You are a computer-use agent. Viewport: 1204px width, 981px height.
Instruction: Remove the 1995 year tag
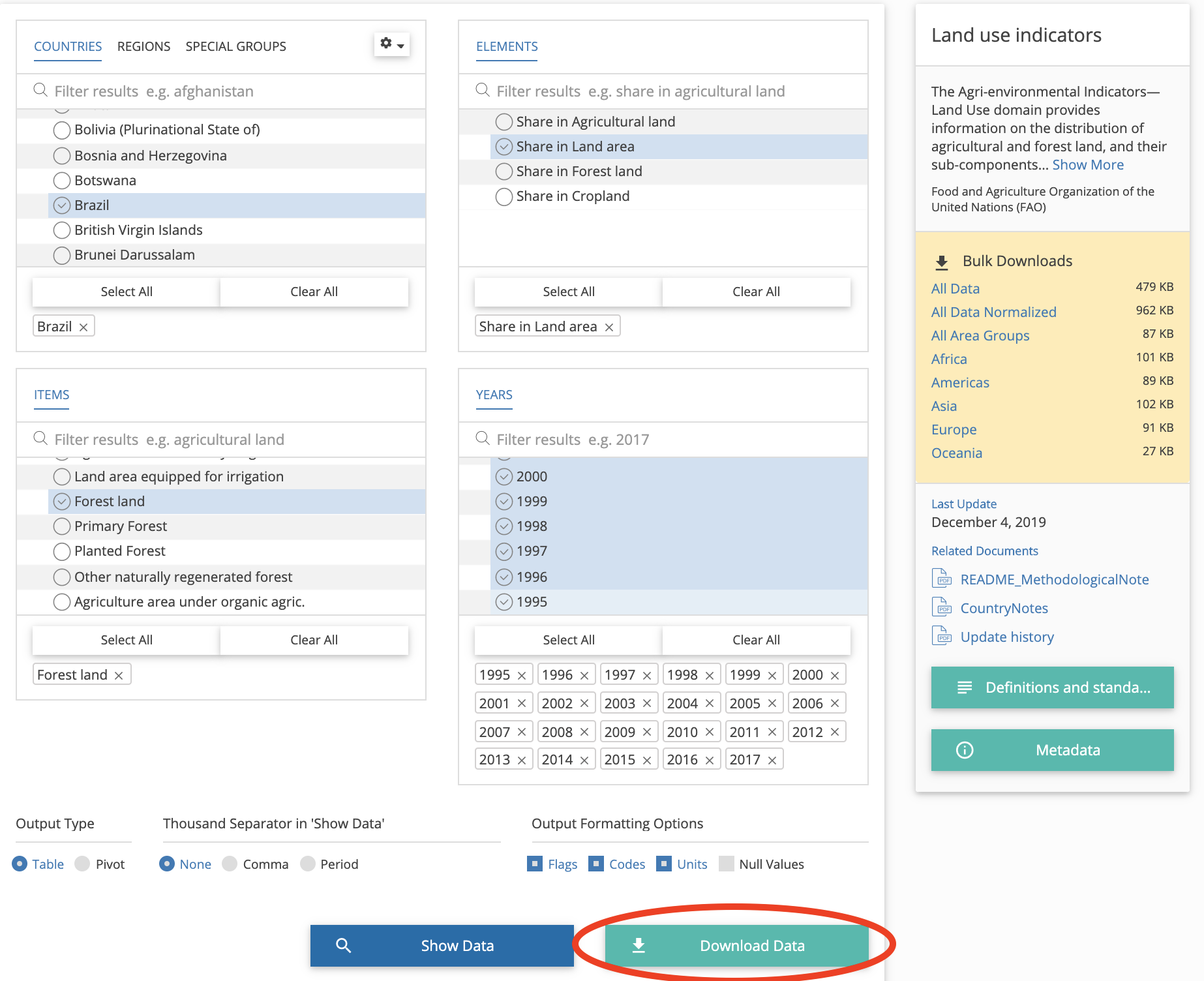(522, 676)
